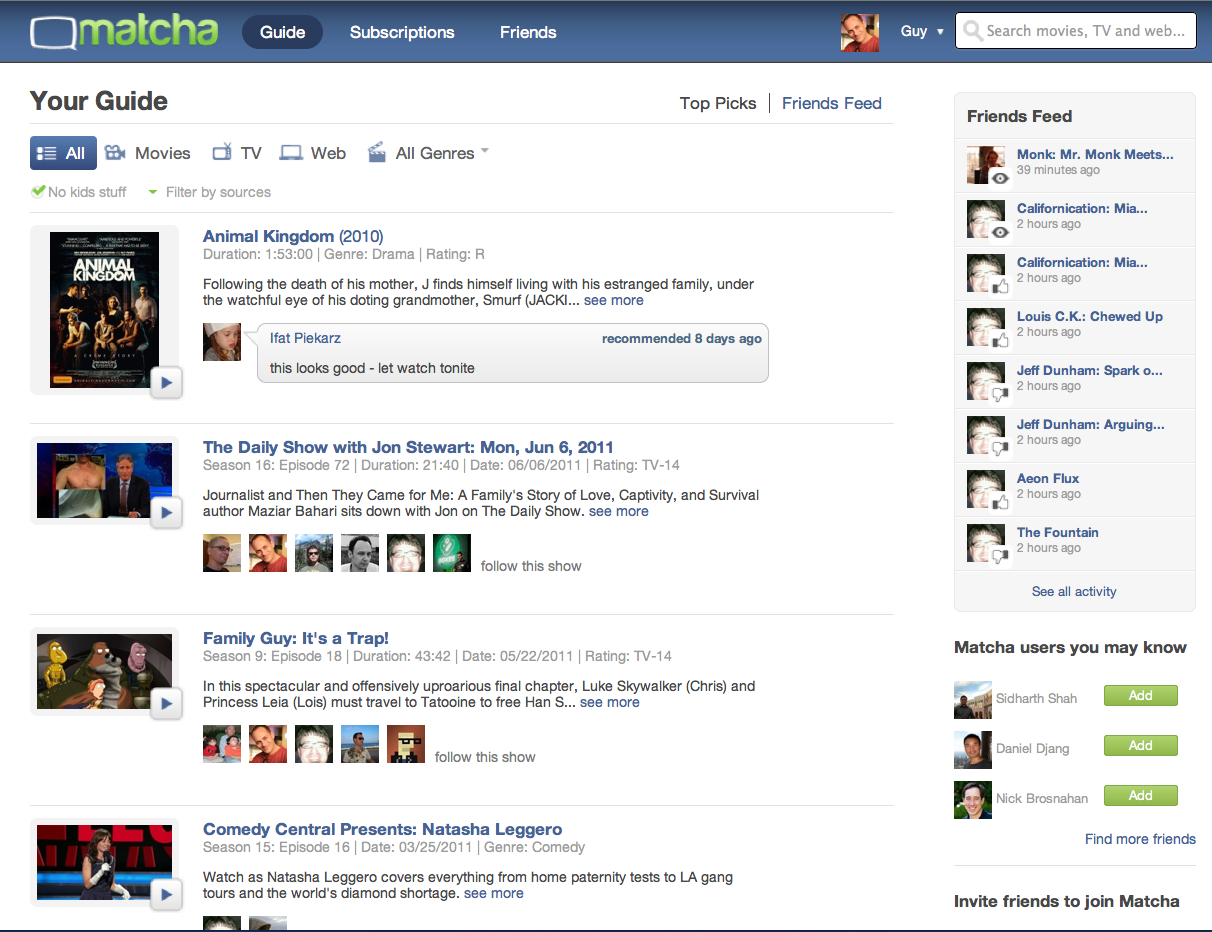Open Family Guy: It's a Trap! title
The height and width of the screenshot is (932, 1212).
pos(296,638)
